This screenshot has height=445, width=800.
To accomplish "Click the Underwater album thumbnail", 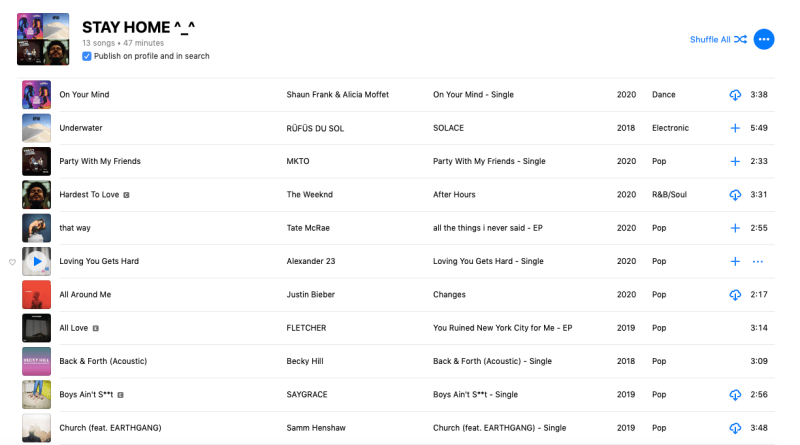I will pos(36,128).
